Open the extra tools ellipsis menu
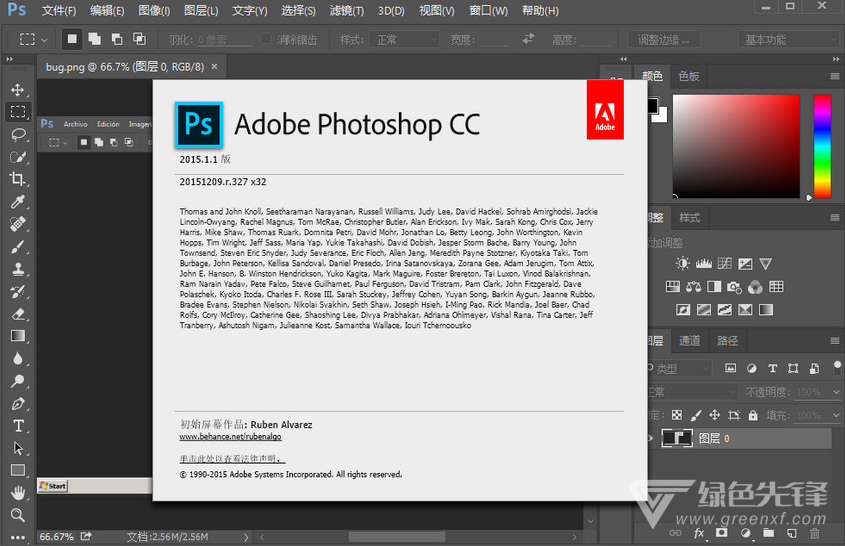845x546 pixels. click(x=18, y=537)
